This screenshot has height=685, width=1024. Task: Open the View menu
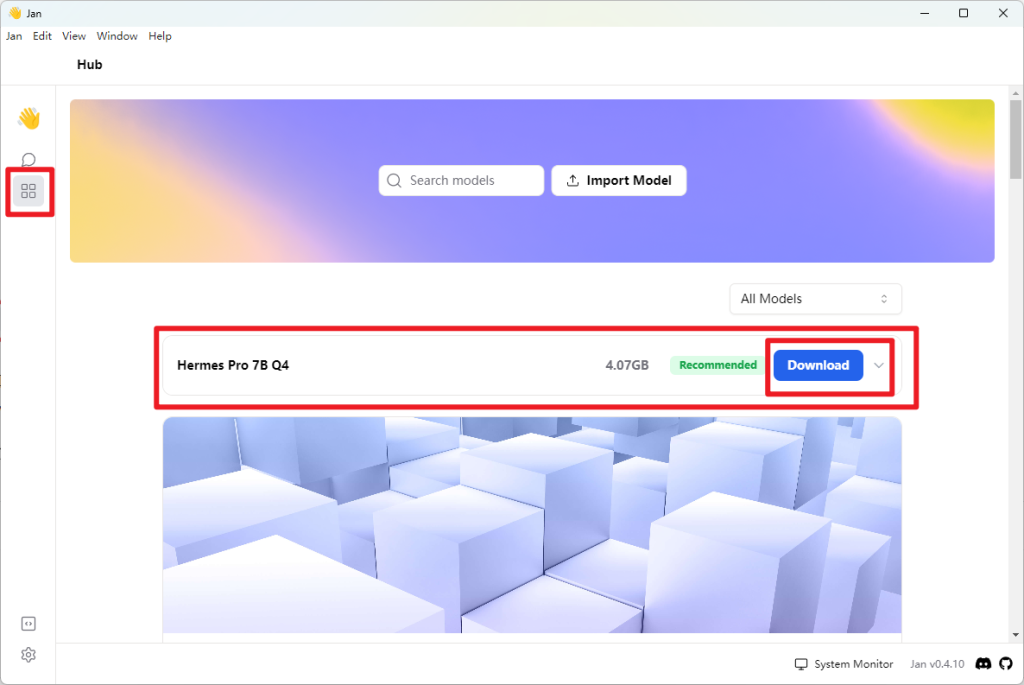point(74,36)
